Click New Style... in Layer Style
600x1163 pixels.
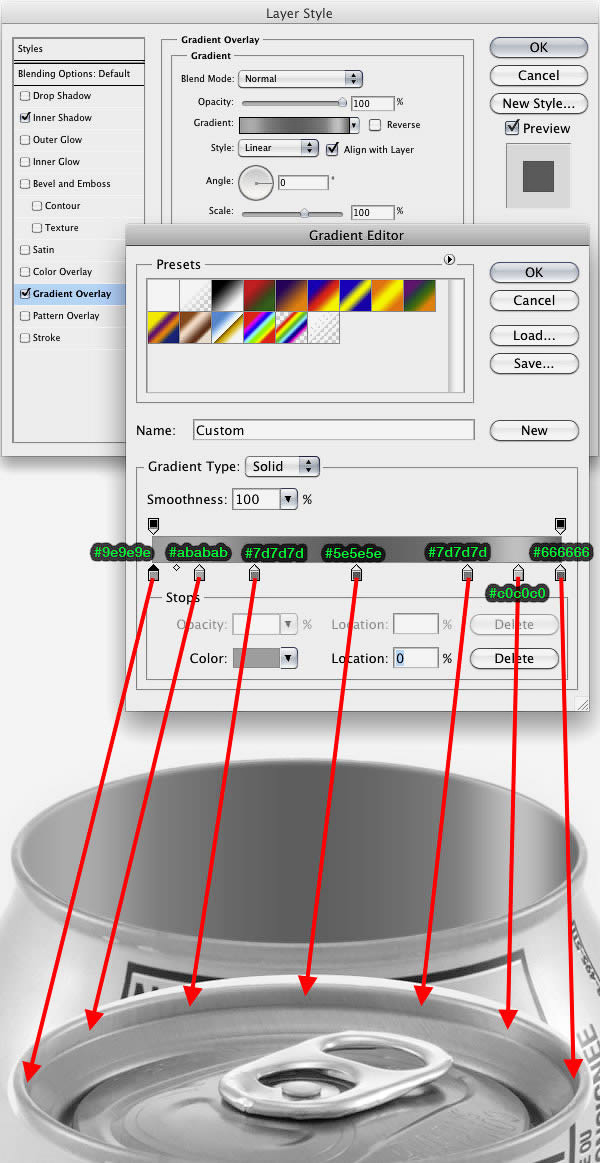tap(538, 103)
